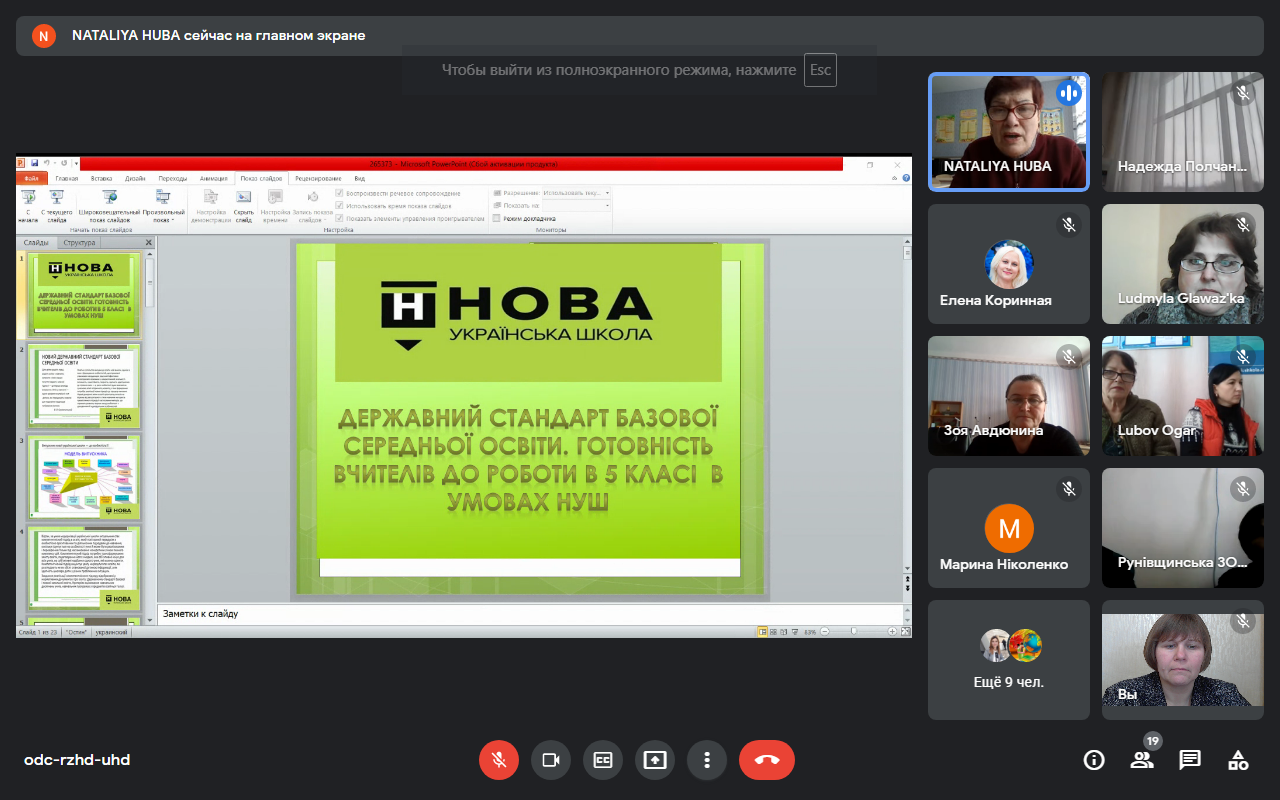The width and height of the screenshot is (1280, 800).
Task: Show the participants list icon
Action: (x=1142, y=760)
